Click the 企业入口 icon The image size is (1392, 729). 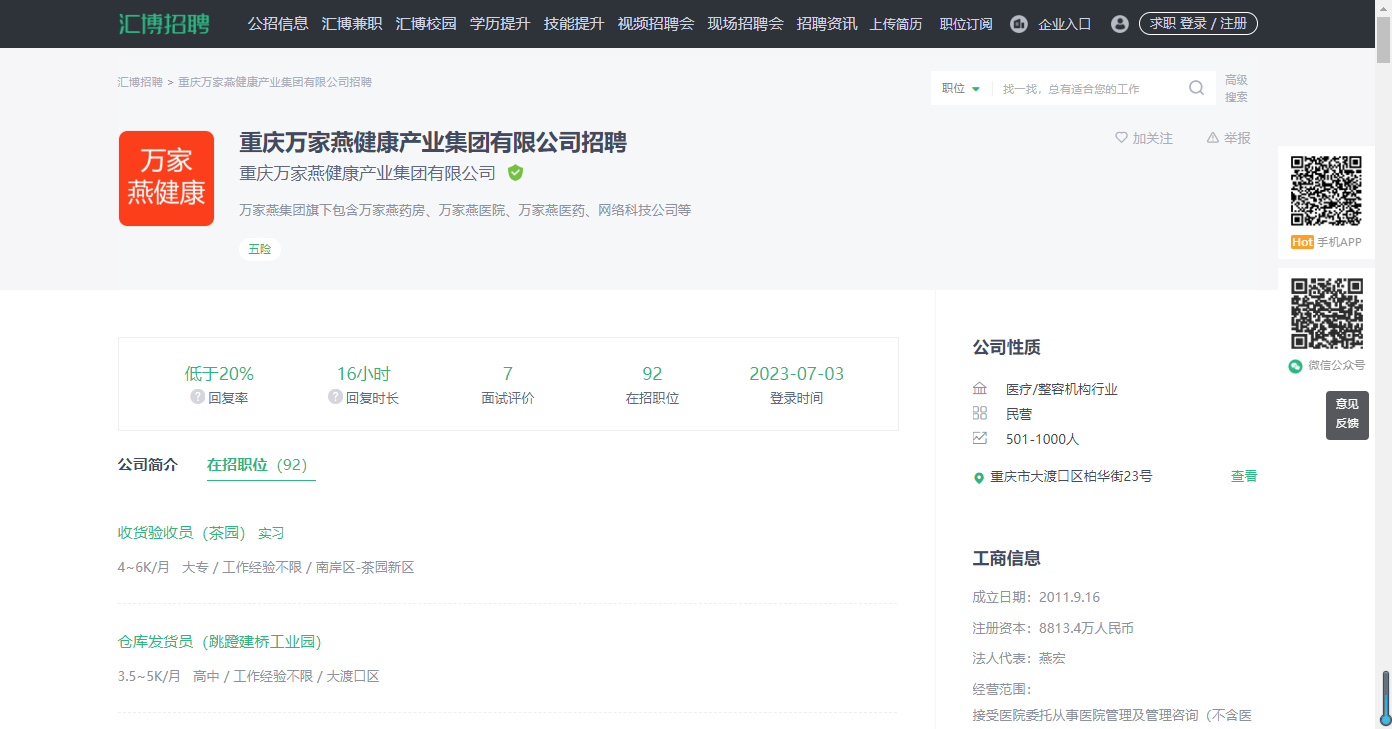1019,24
